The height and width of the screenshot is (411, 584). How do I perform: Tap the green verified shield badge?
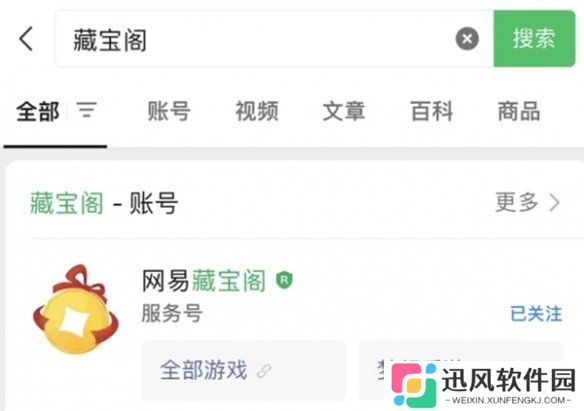[284, 280]
